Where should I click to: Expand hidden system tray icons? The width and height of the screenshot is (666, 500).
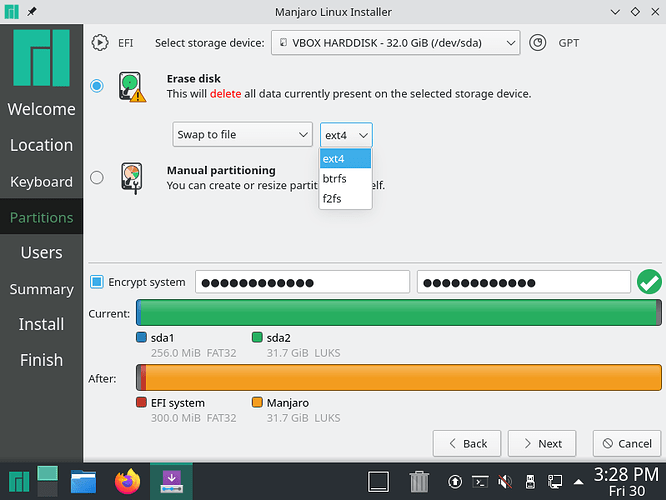(x=579, y=482)
